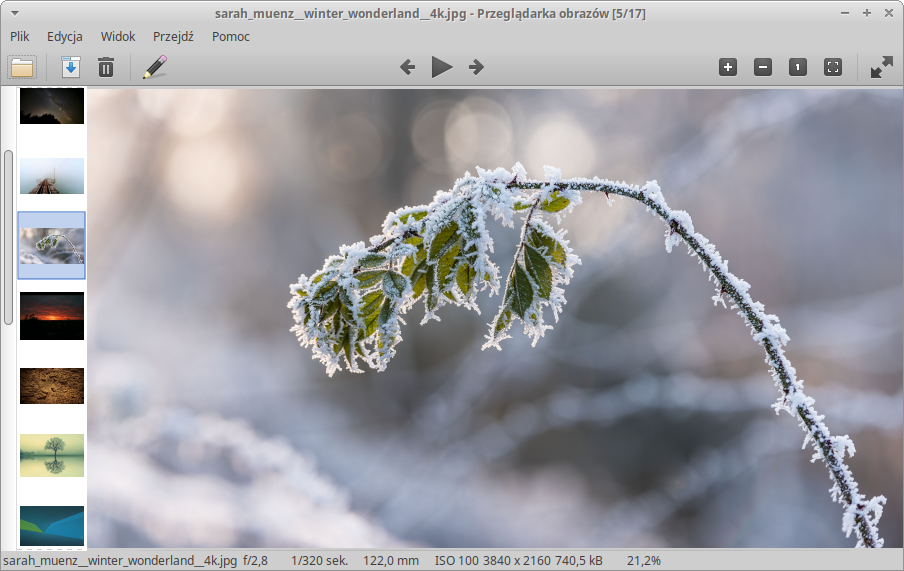
Task: Click the 740,5 kB file size
Action: pyautogui.click(x=579, y=561)
